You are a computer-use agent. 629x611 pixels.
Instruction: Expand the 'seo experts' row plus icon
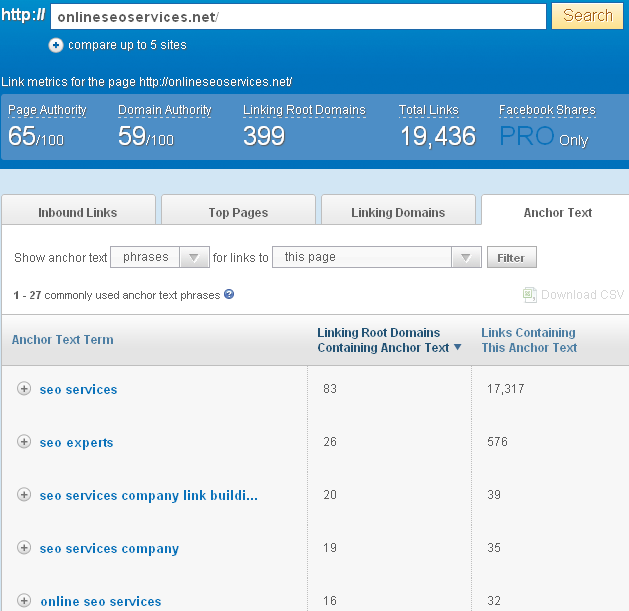tap(24, 442)
